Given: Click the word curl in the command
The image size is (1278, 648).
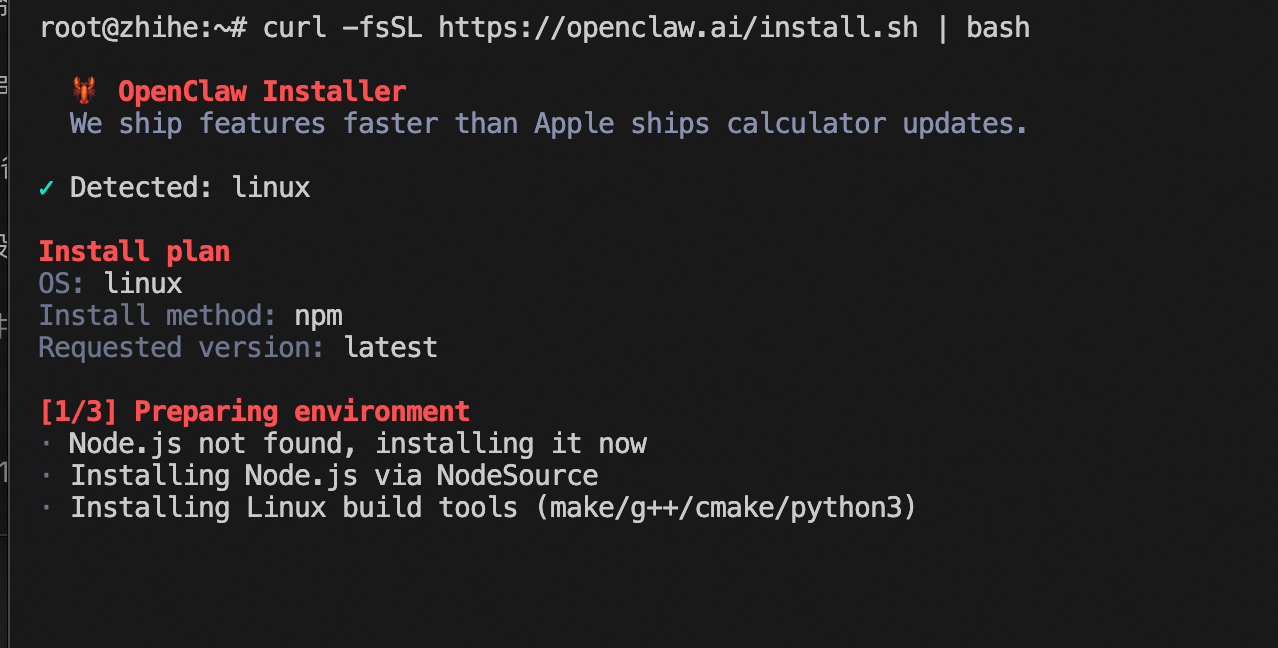Looking at the screenshot, I should pyautogui.click(x=295, y=27).
